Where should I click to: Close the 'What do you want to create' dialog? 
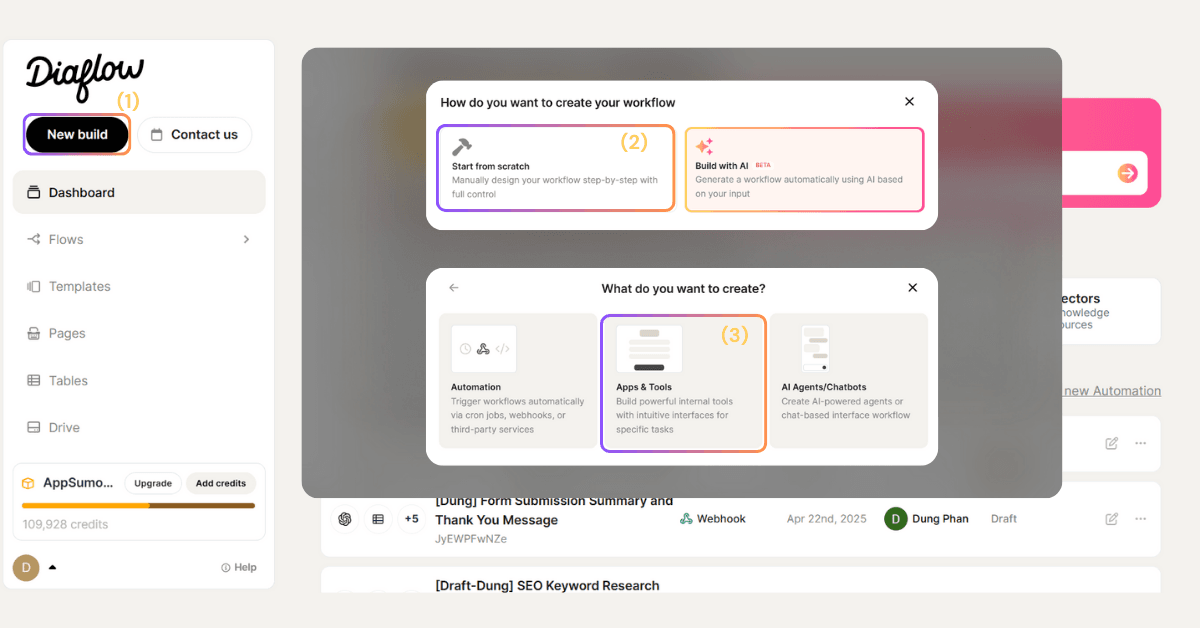(912, 288)
